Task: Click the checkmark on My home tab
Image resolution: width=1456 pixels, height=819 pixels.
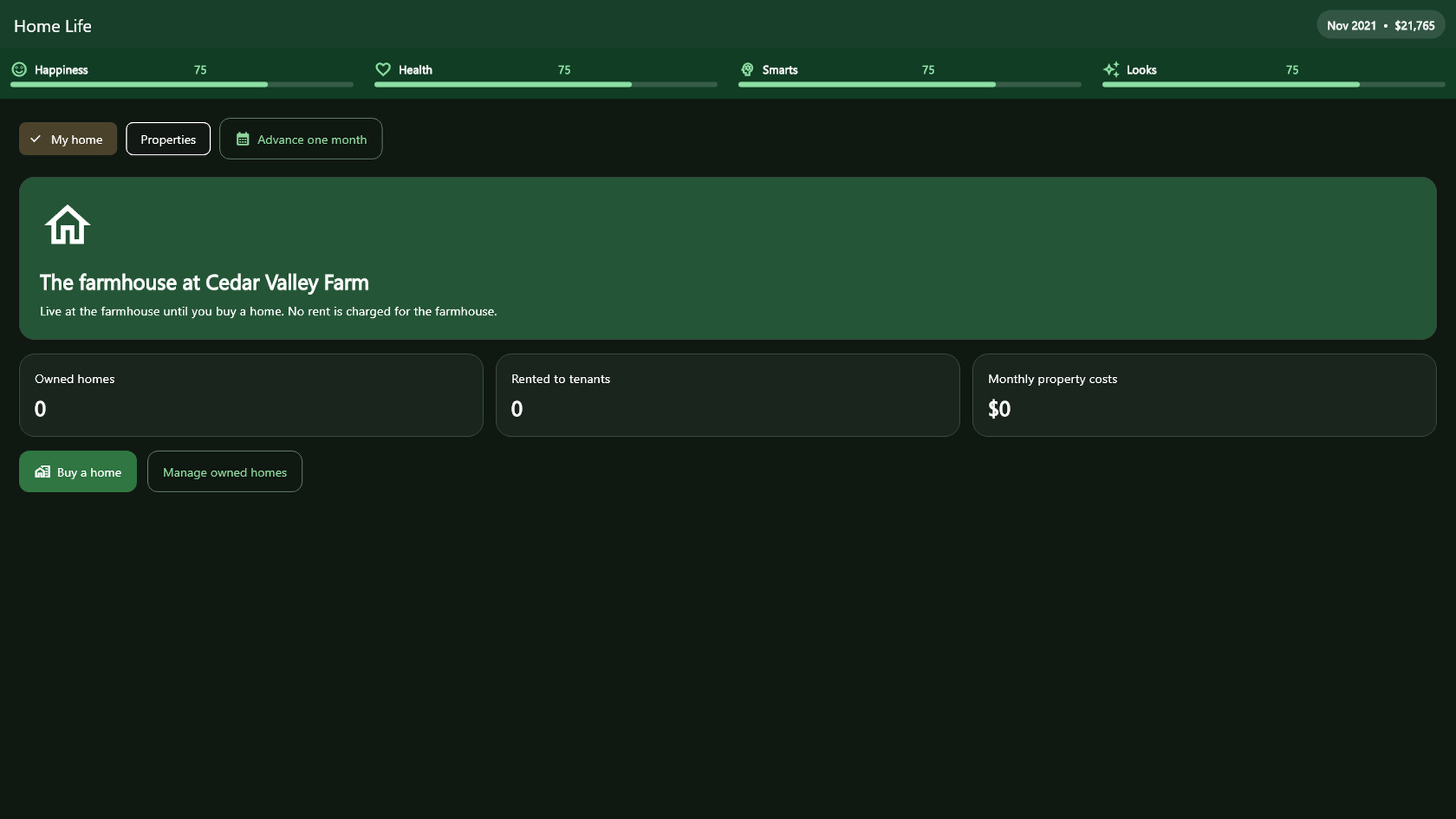Action: 35,139
